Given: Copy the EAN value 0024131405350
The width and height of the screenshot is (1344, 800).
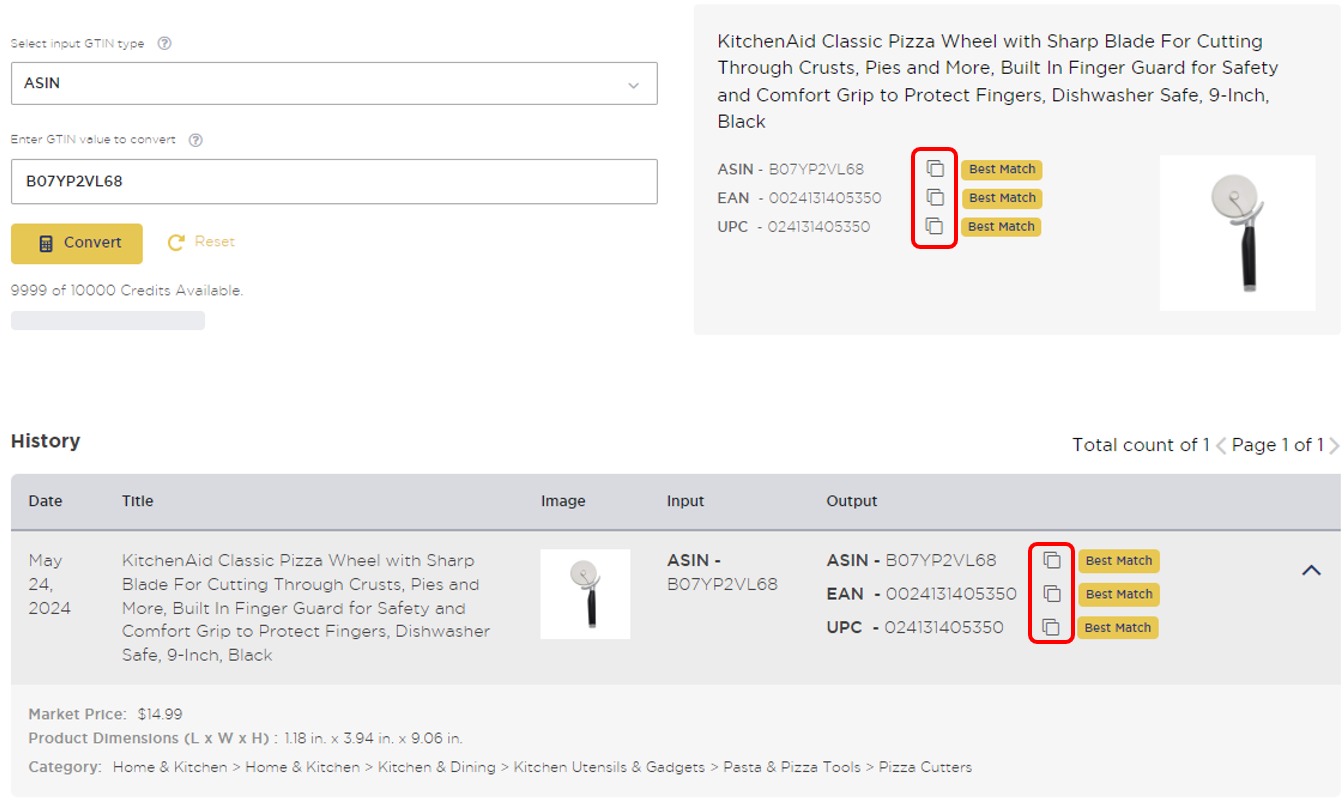Looking at the screenshot, I should (x=934, y=198).
